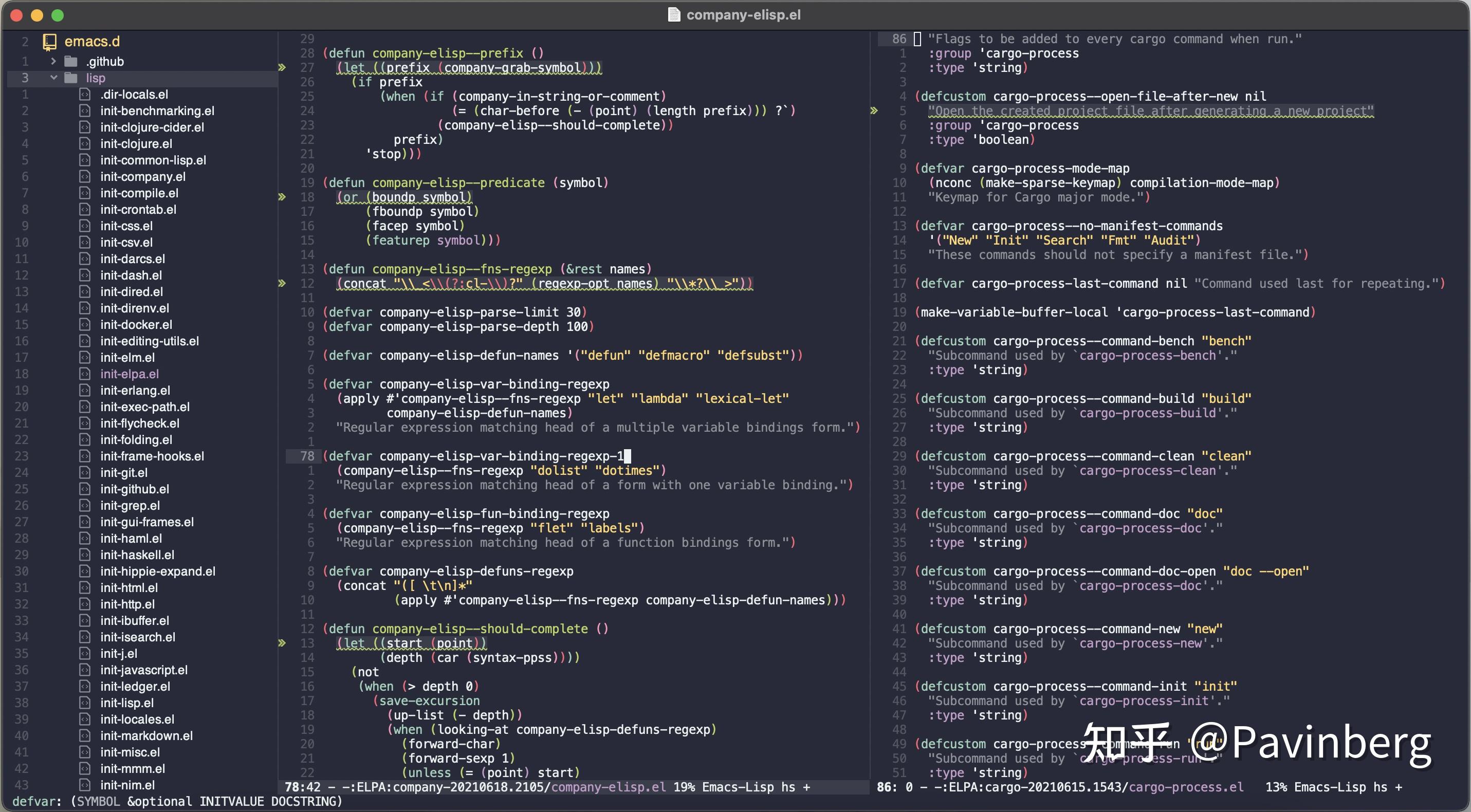This screenshot has height=812, width=1471.
Task: Click the bookmark icon beside the emacs.d project root
Action: [x=49, y=41]
